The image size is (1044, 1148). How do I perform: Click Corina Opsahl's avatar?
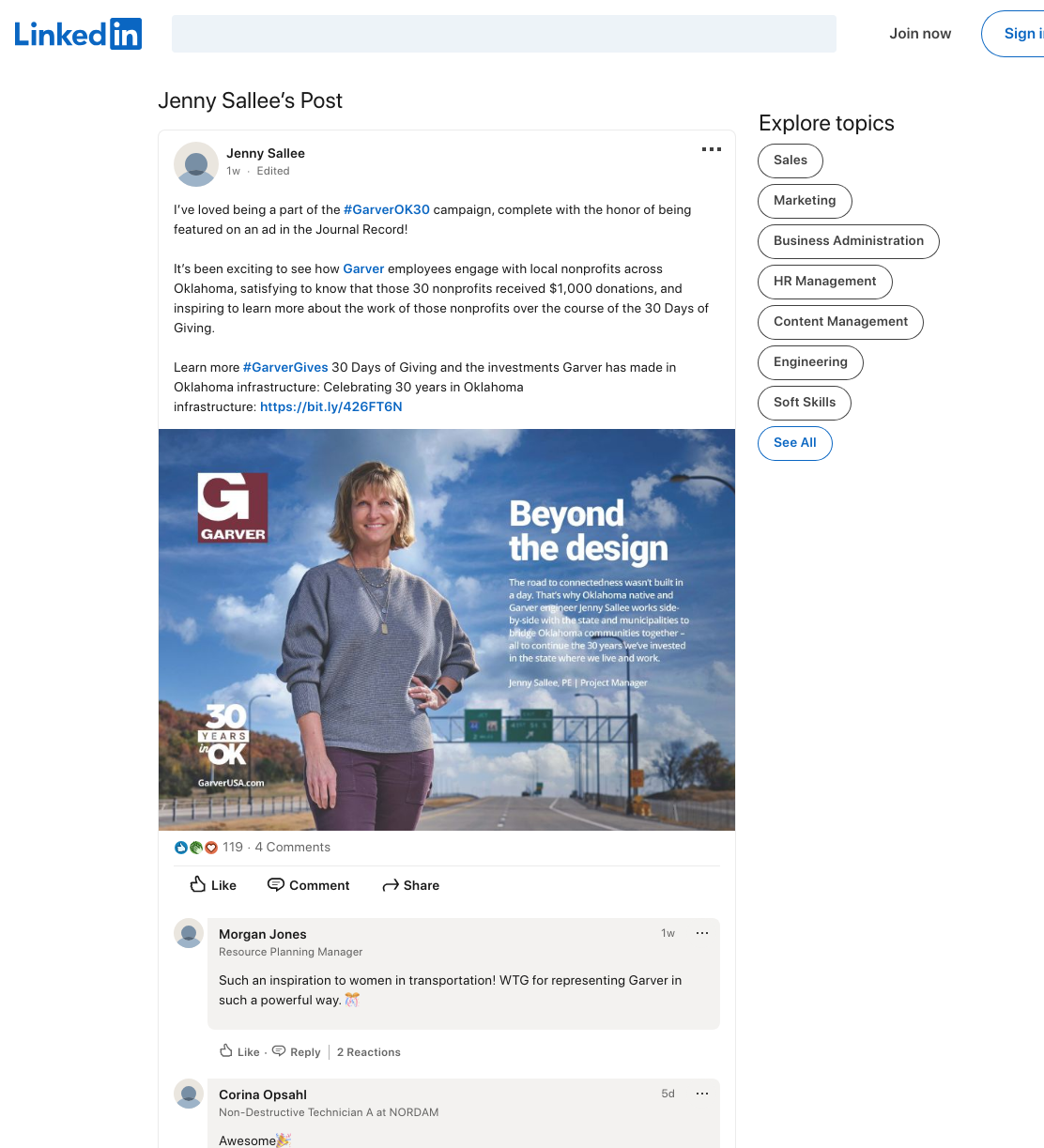pyautogui.click(x=189, y=1094)
